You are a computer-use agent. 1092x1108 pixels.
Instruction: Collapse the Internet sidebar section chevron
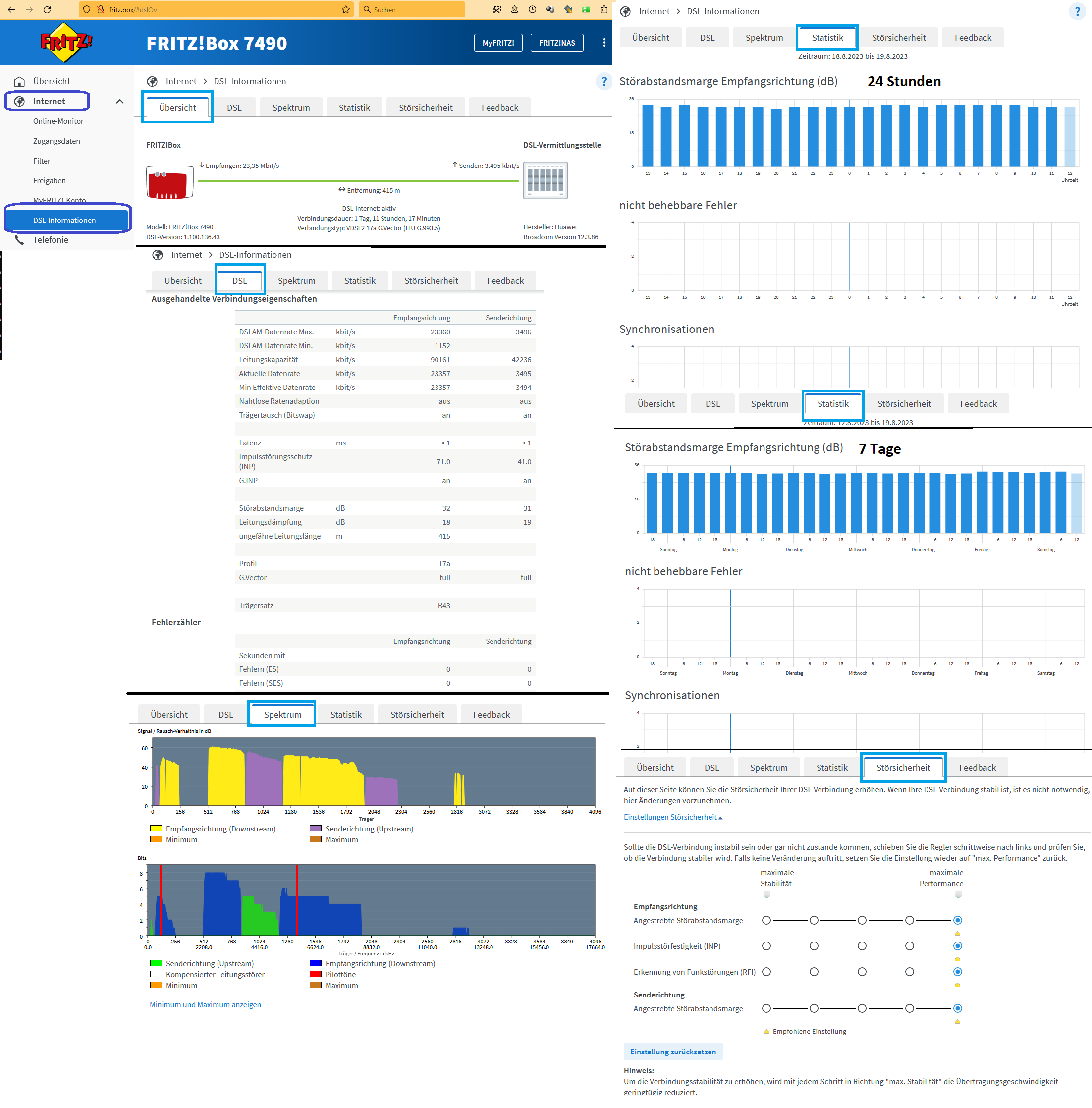pos(120,102)
